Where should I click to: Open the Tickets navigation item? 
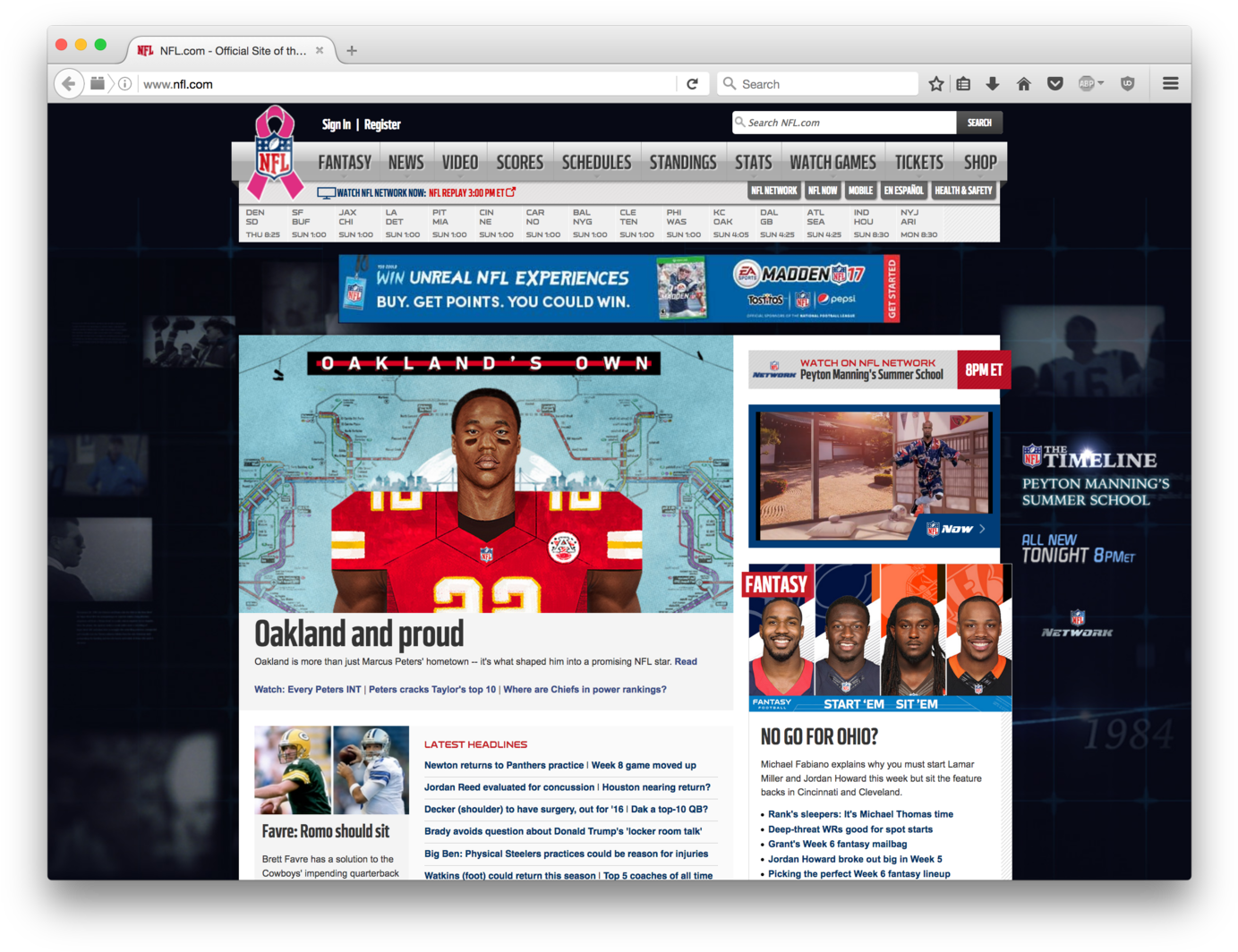[919, 163]
